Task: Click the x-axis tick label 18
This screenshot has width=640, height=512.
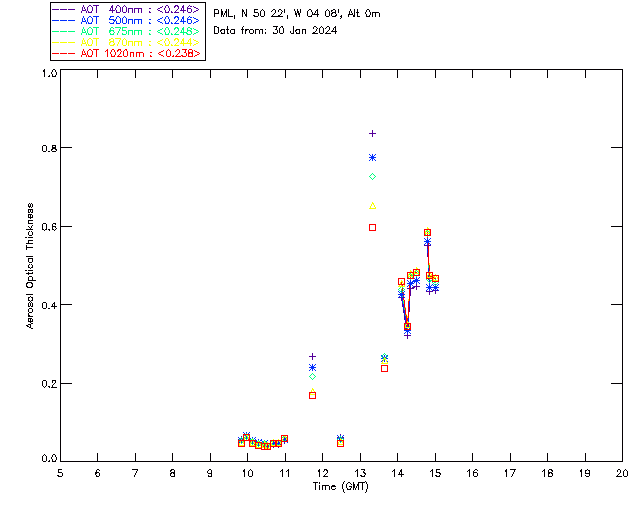Action: pos(547,473)
